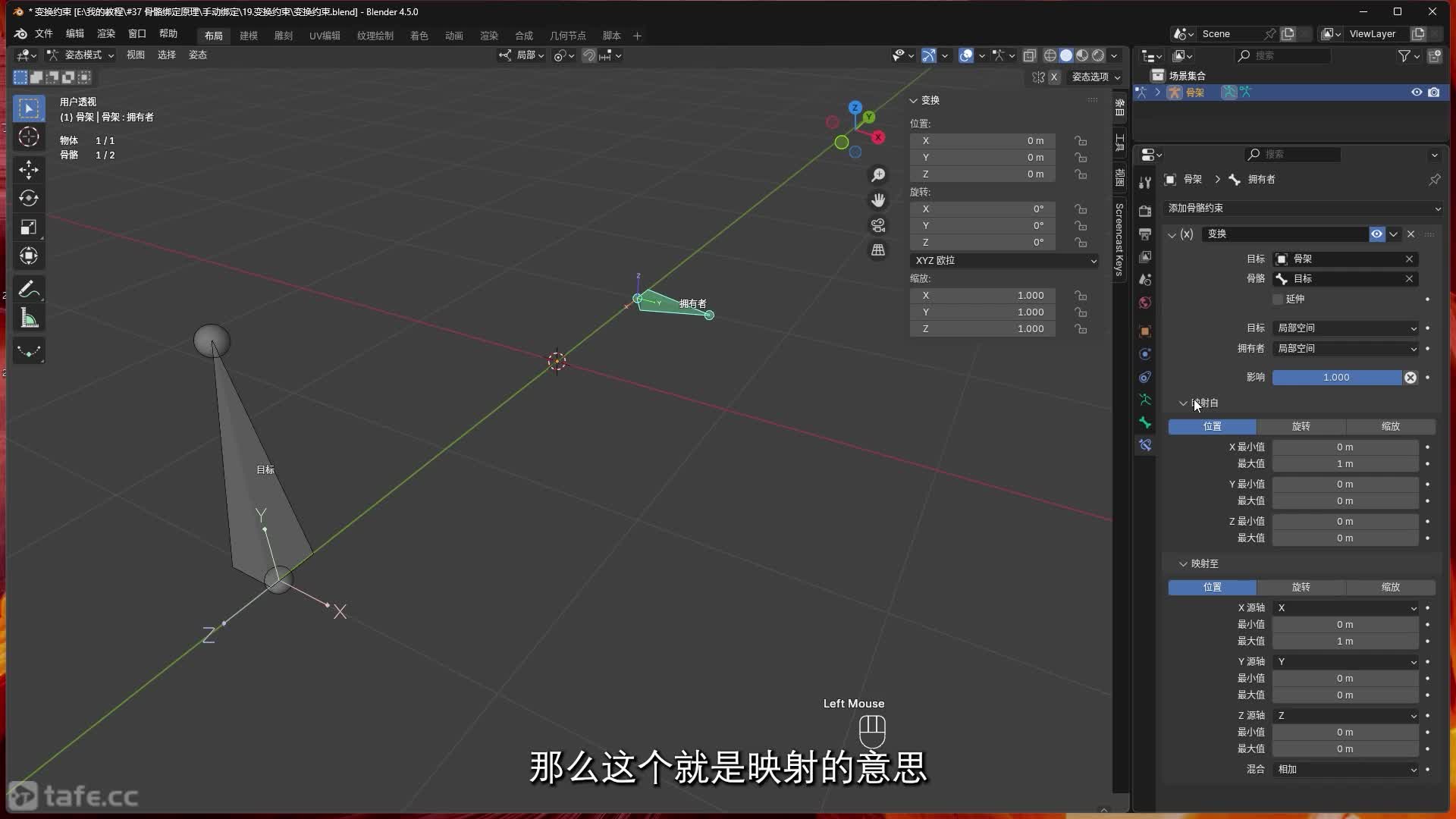Open the 局部 transform orientation dropdown
The image size is (1456, 819).
pos(522,55)
